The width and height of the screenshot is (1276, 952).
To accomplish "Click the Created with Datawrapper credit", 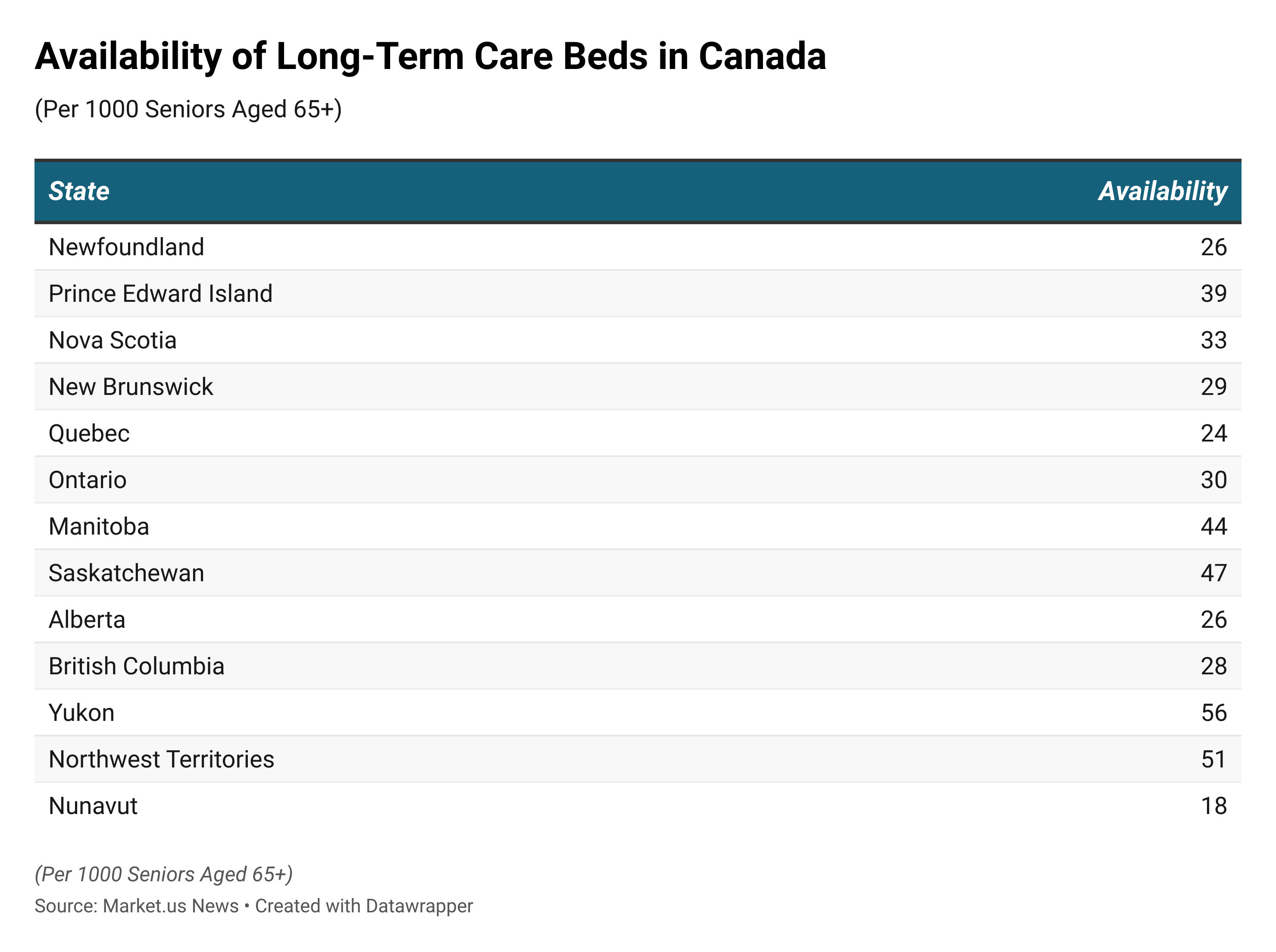I will click(364, 906).
